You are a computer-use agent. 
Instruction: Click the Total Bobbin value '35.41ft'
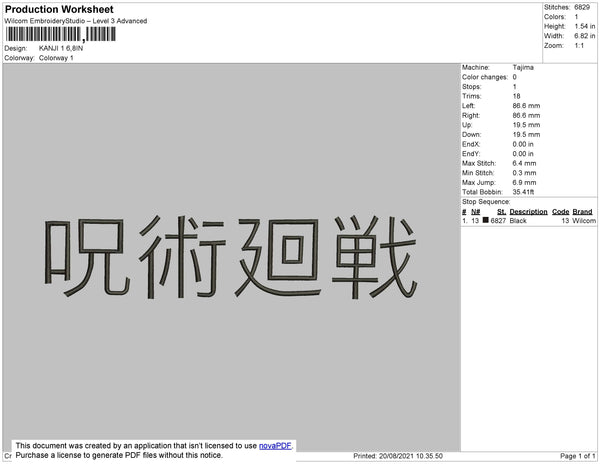pyautogui.click(x=523, y=192)
